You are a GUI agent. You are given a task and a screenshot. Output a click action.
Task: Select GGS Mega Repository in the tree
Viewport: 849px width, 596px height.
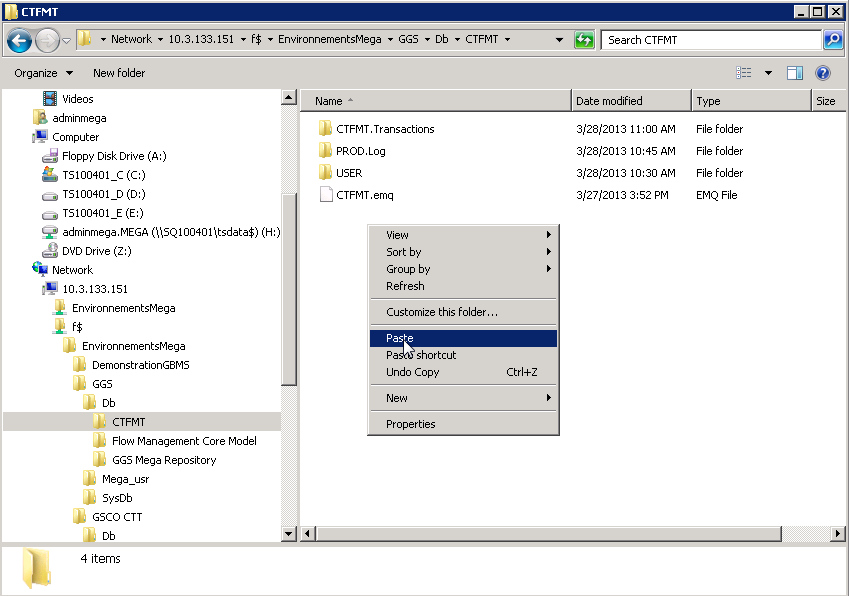tap(164, 460)
